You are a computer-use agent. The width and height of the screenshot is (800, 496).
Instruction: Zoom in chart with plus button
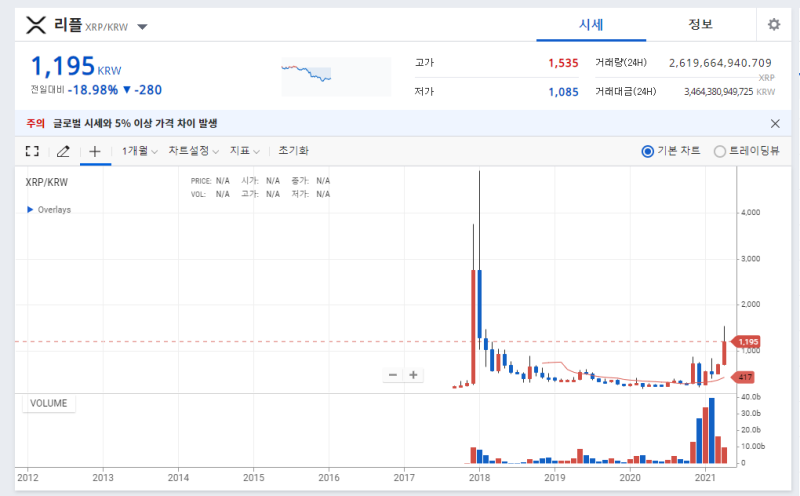click(x=413, y=375)
